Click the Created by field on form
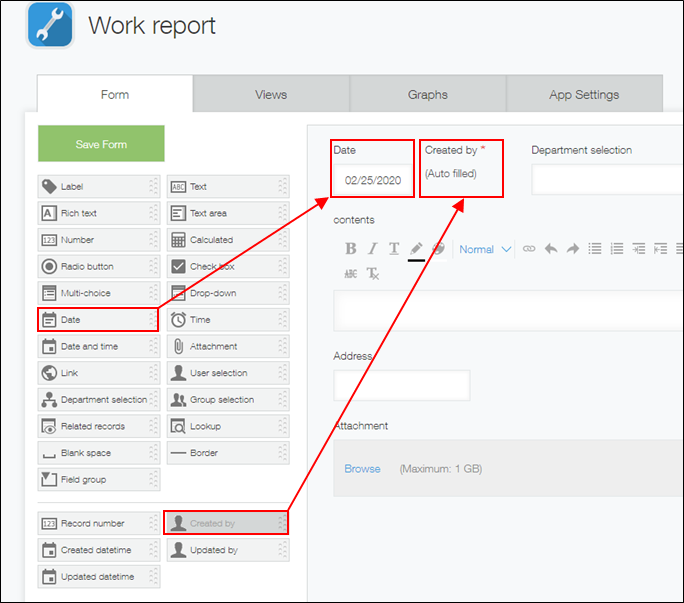Image resolution: width=684 pixels, height=603 pixels. (461, 168)
